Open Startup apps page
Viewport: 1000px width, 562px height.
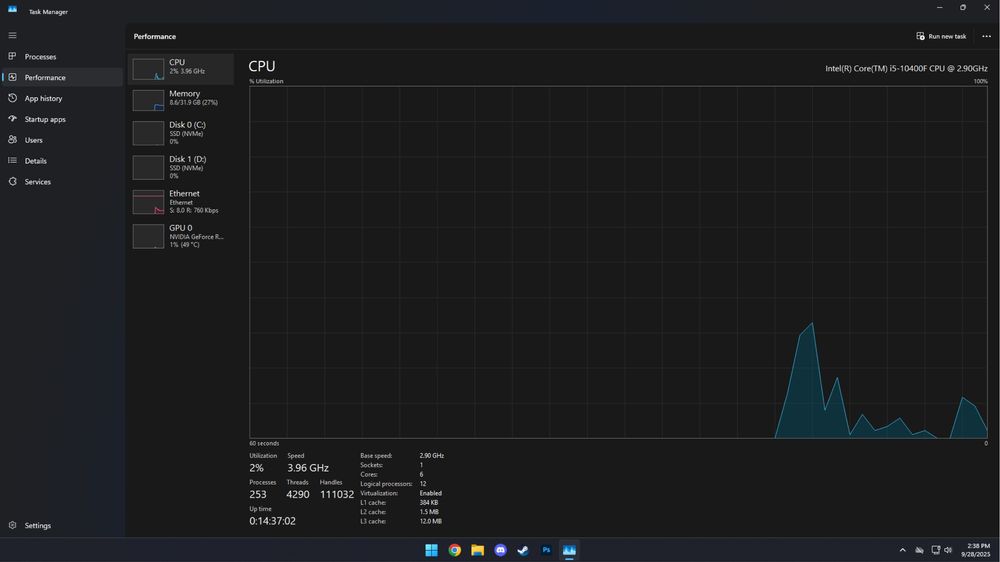[x=62, y=119]
